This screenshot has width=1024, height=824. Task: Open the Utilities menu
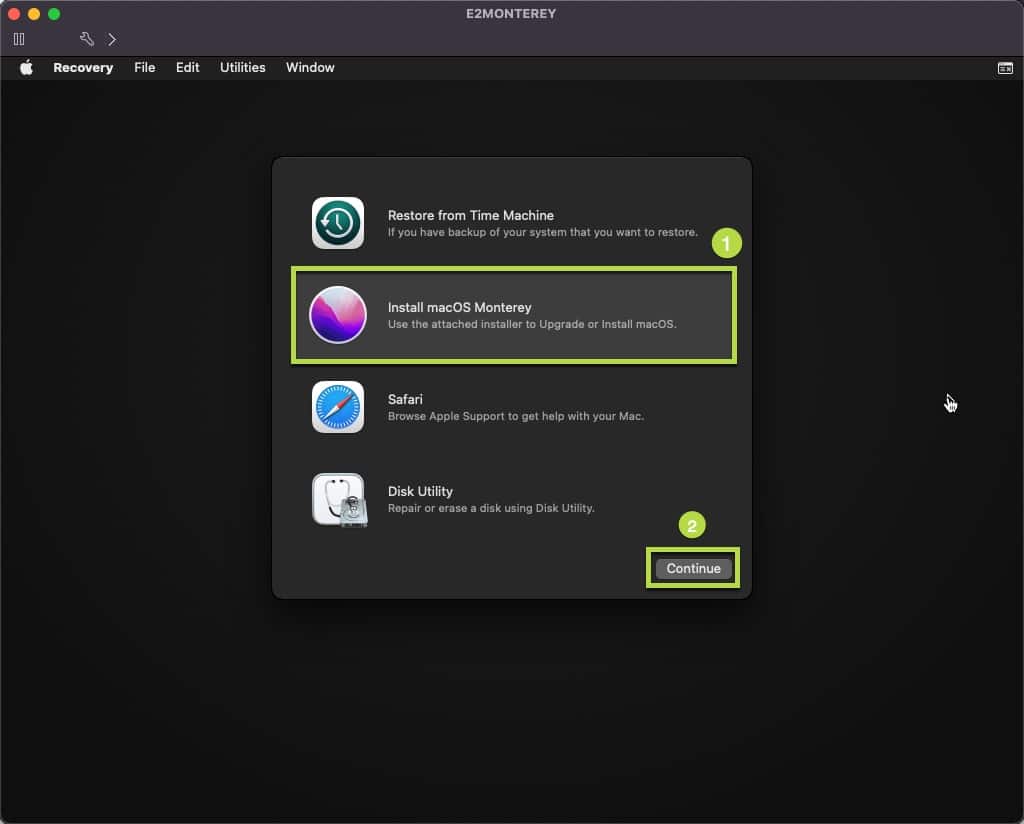[x=242, y=67]
